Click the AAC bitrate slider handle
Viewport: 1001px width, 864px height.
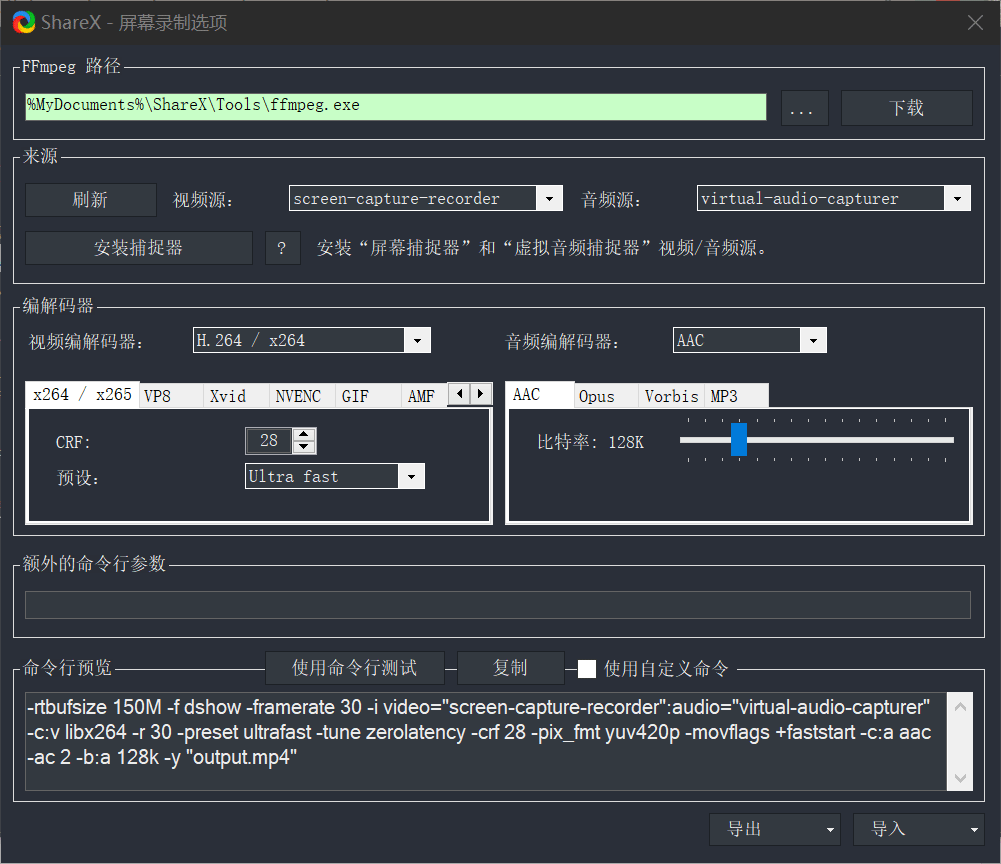(739, 439)
